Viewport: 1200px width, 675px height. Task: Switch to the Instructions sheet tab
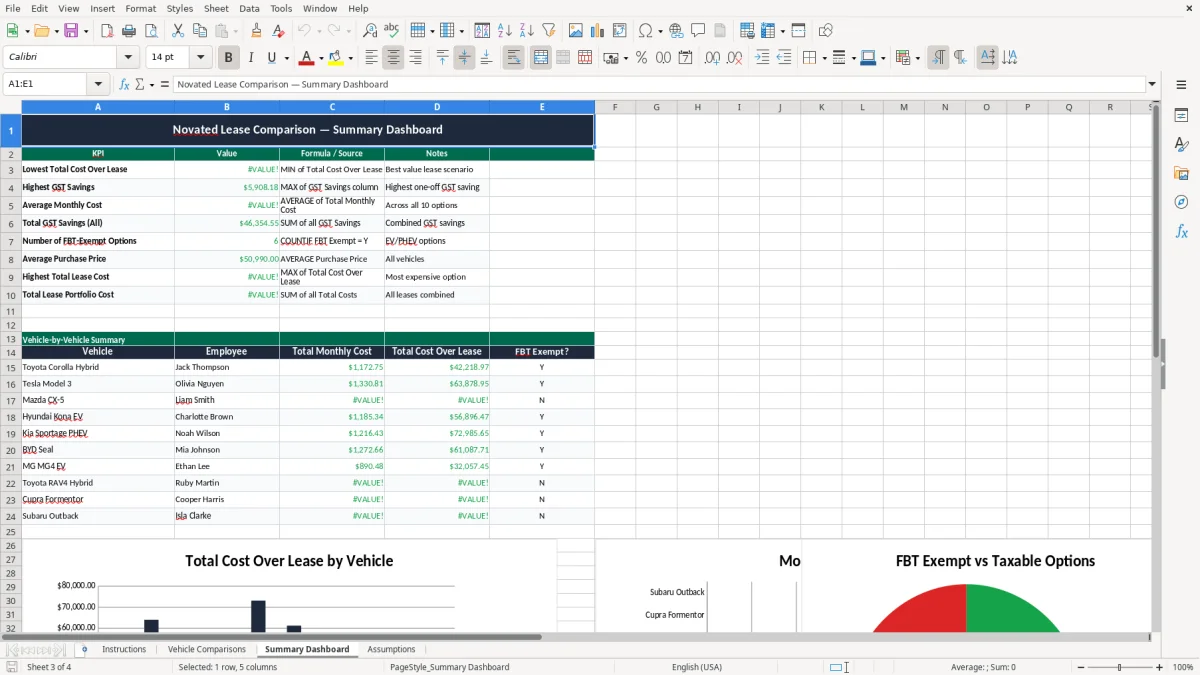124,649
